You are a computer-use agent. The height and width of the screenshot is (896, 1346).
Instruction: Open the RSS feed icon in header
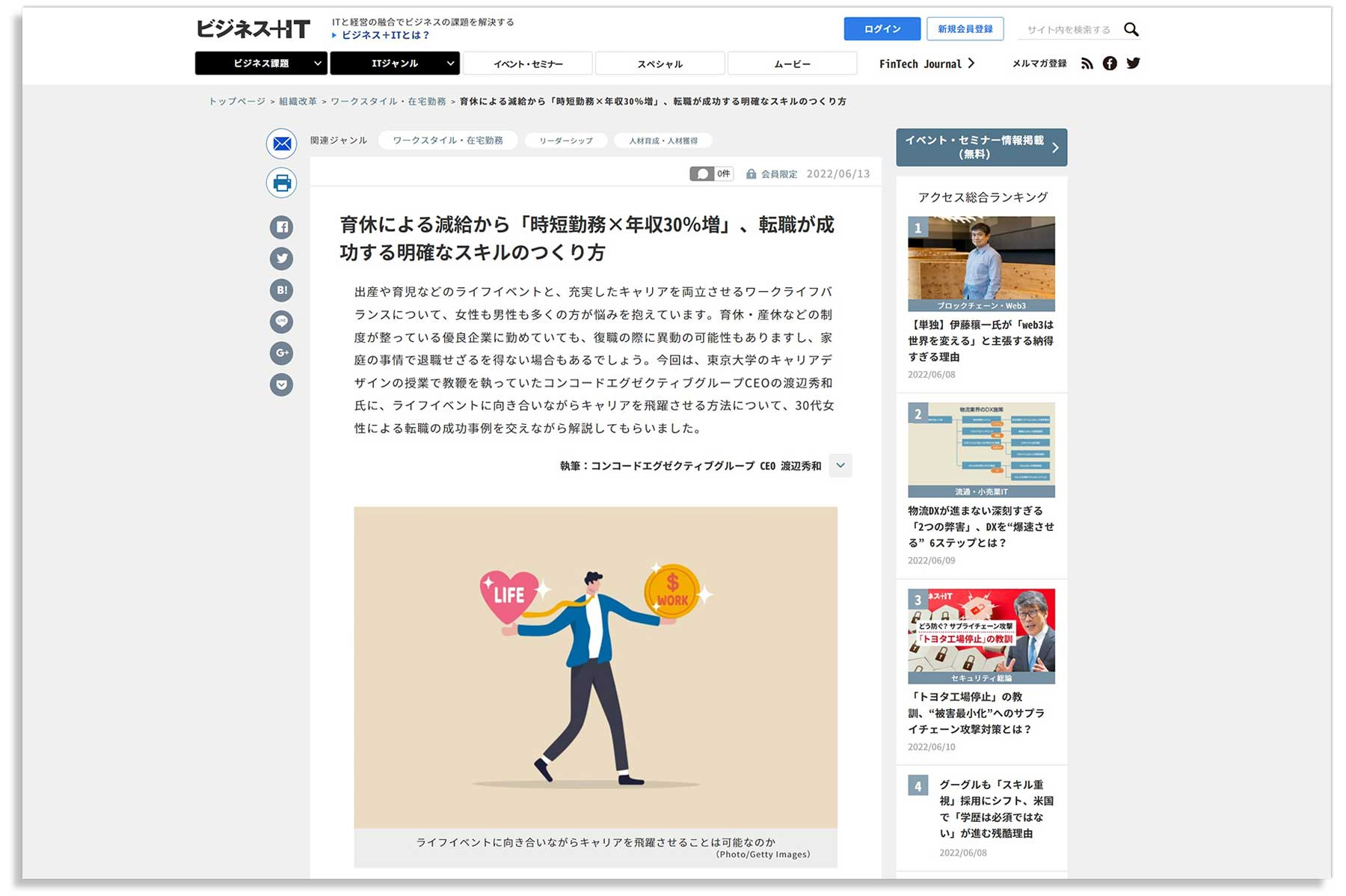tap(1087, 64)
